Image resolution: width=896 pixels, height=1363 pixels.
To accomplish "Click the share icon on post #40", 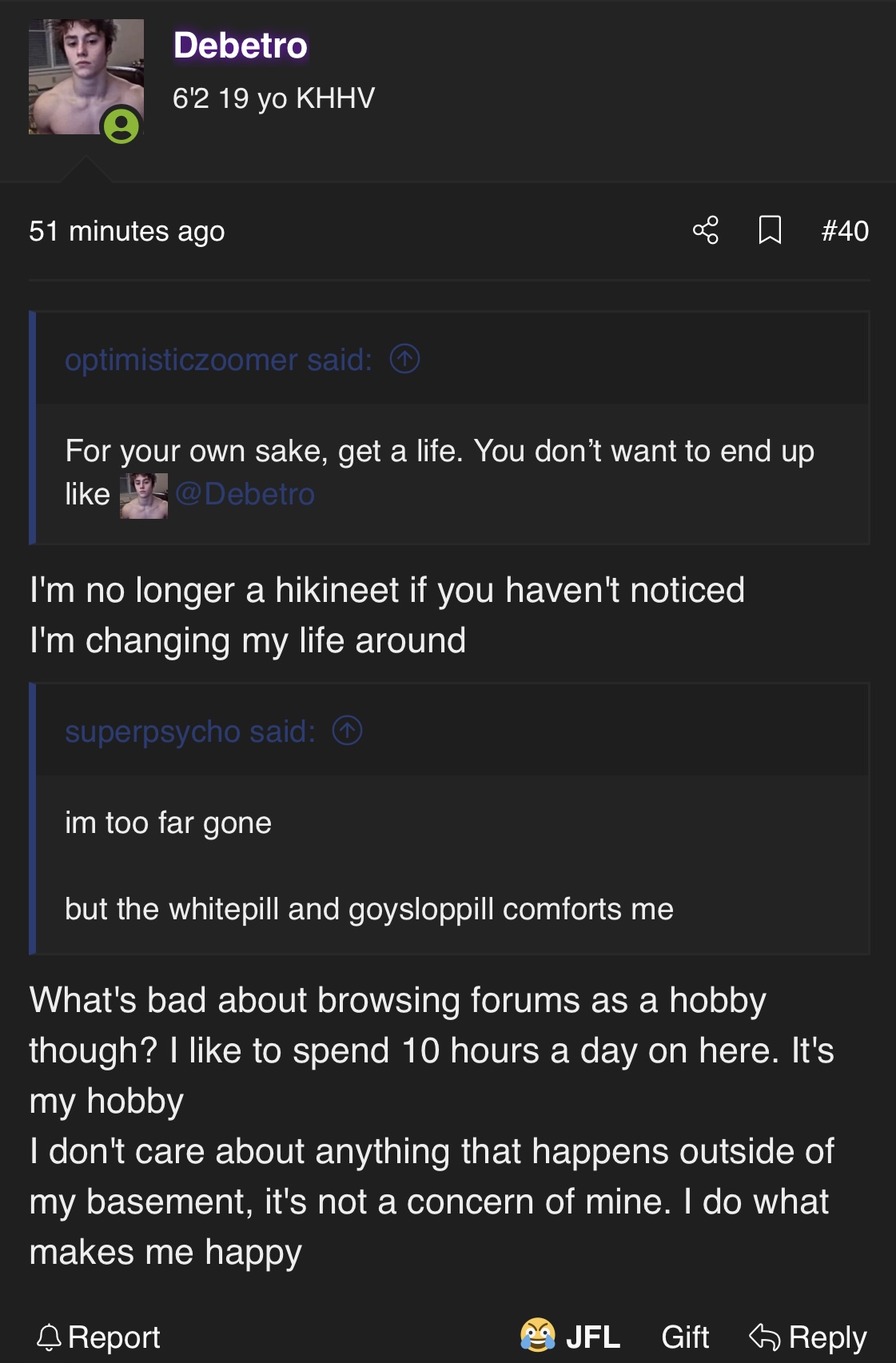I will click(705, 230).
